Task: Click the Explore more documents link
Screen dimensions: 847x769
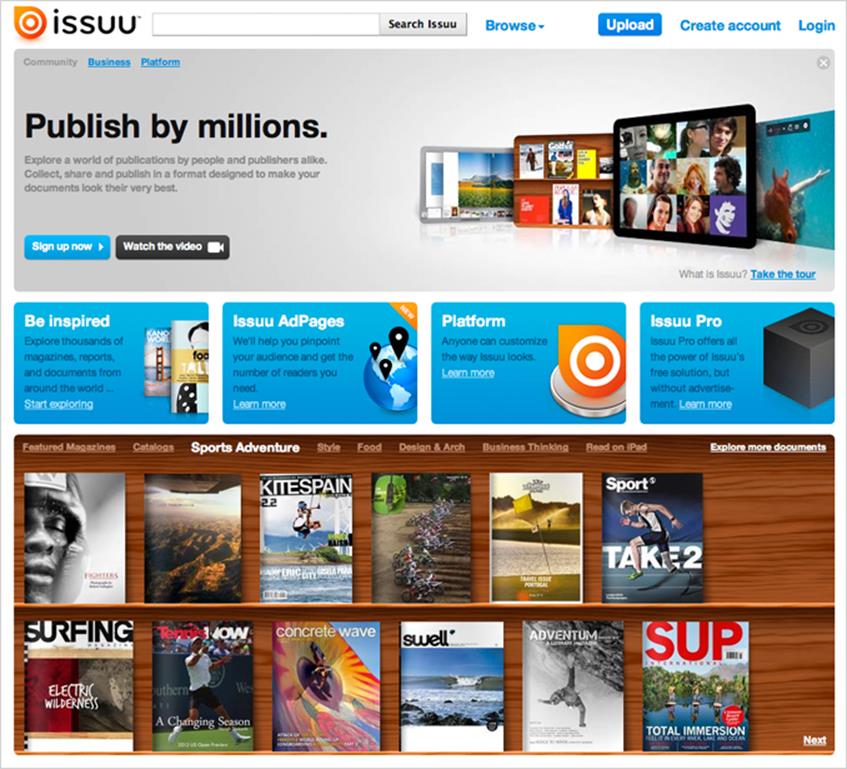Action: 768,447
